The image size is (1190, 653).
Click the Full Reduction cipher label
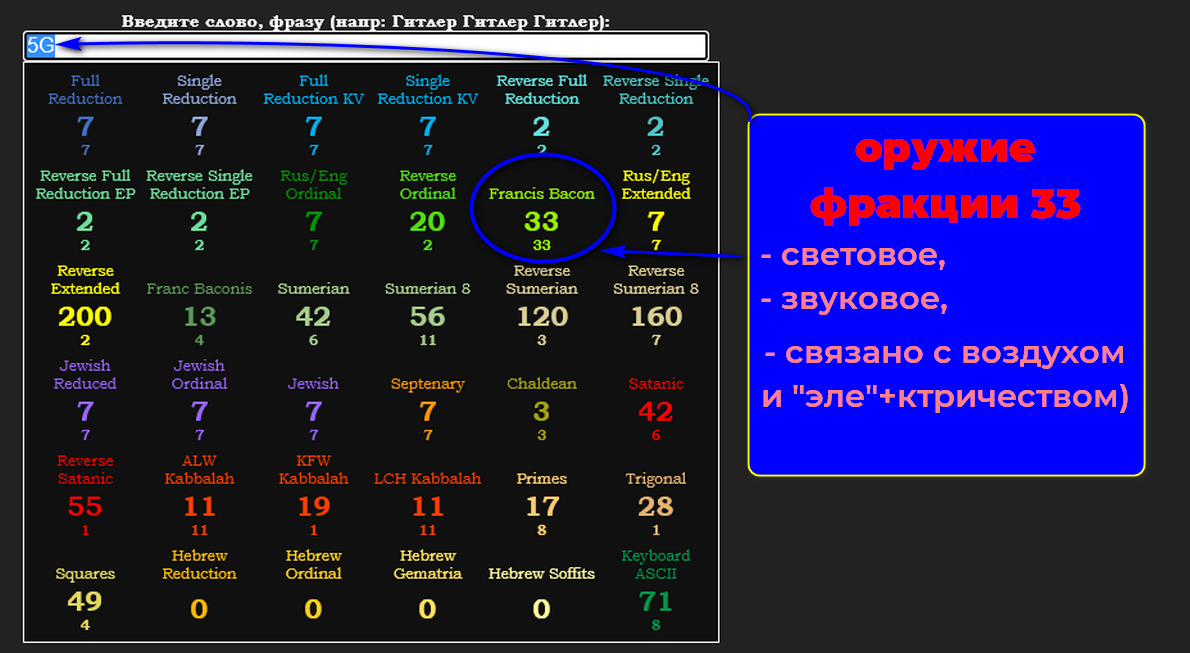[x=85, y=90]
